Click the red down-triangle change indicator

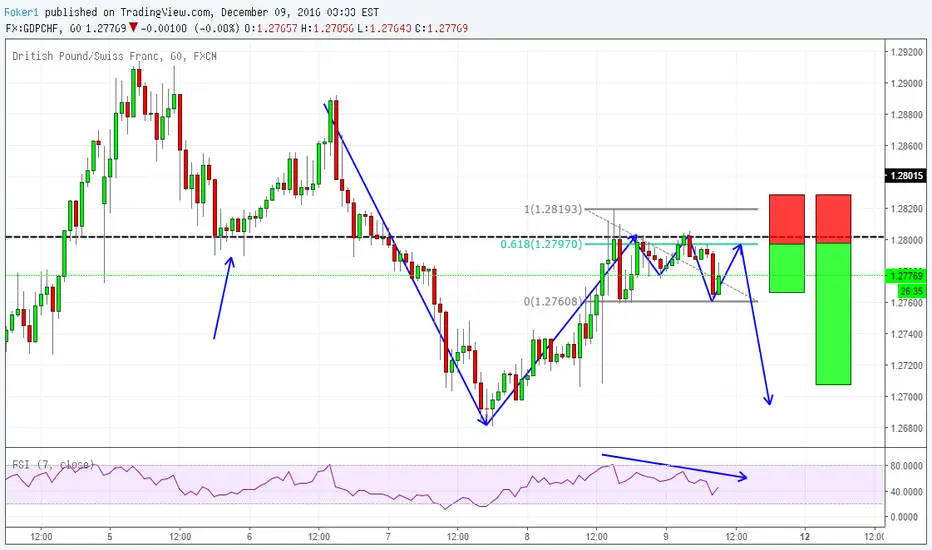133,27
